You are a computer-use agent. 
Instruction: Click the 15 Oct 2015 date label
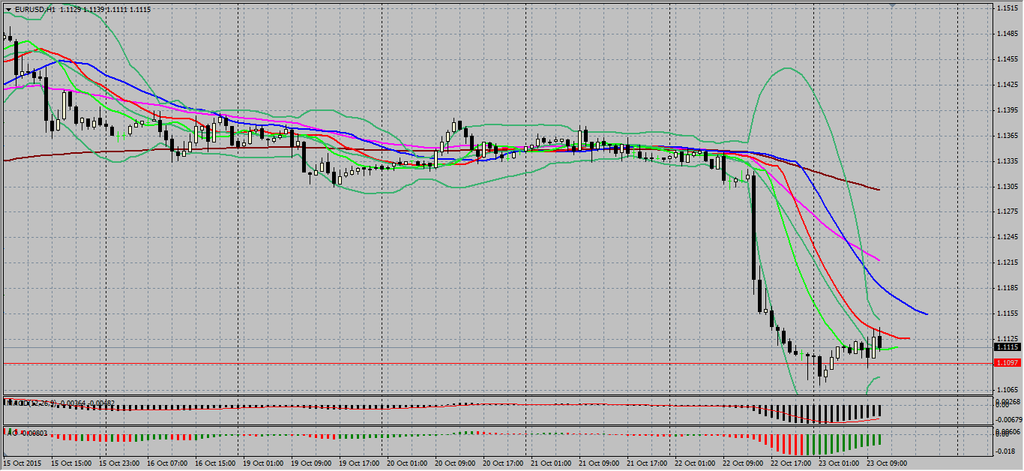[21, 463]
